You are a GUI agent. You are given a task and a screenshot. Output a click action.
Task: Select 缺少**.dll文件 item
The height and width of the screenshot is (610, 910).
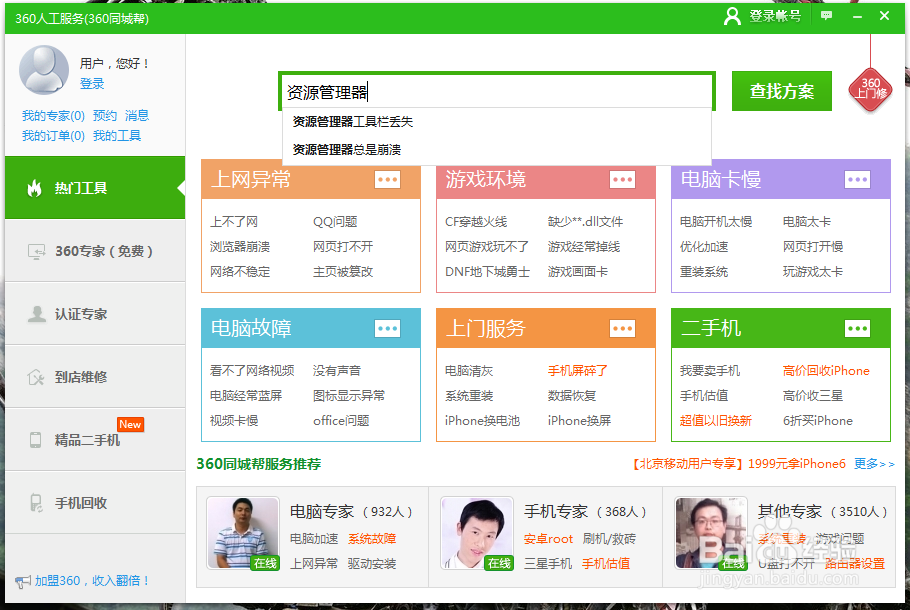pos(585,222)
